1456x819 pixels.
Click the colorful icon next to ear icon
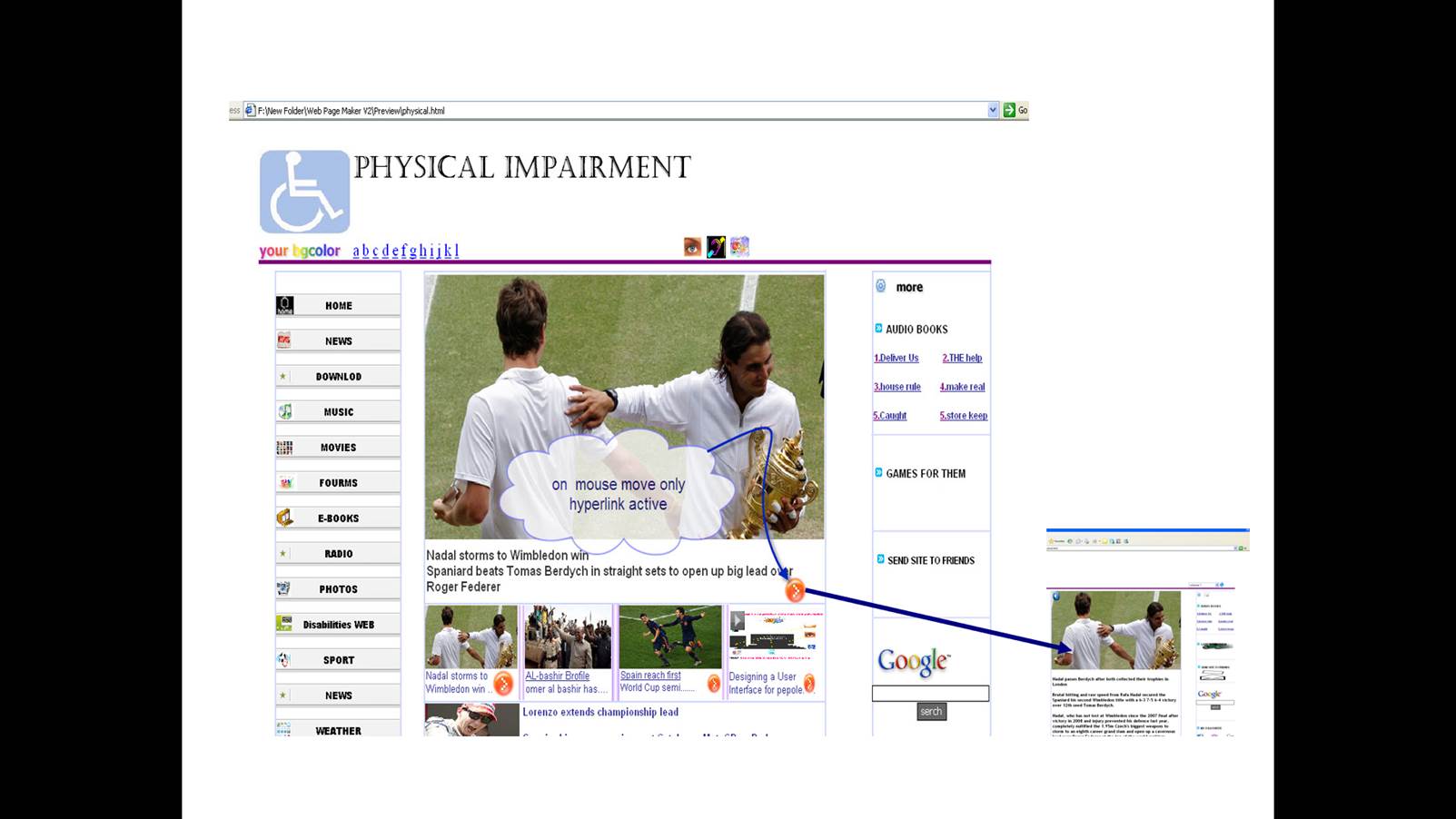pos(739,247)
